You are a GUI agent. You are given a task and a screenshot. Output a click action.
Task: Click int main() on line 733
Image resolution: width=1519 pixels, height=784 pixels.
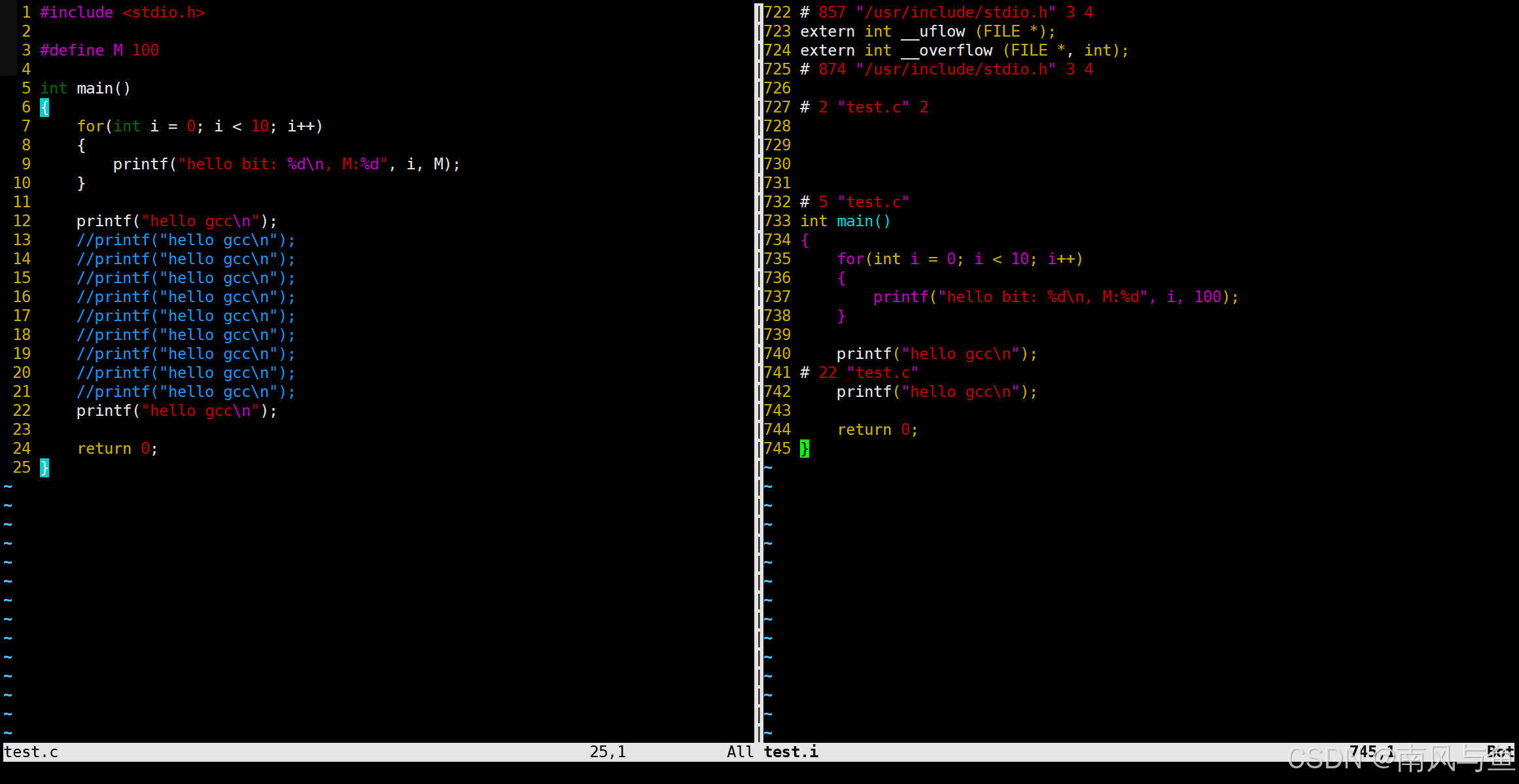pos(845,221)
